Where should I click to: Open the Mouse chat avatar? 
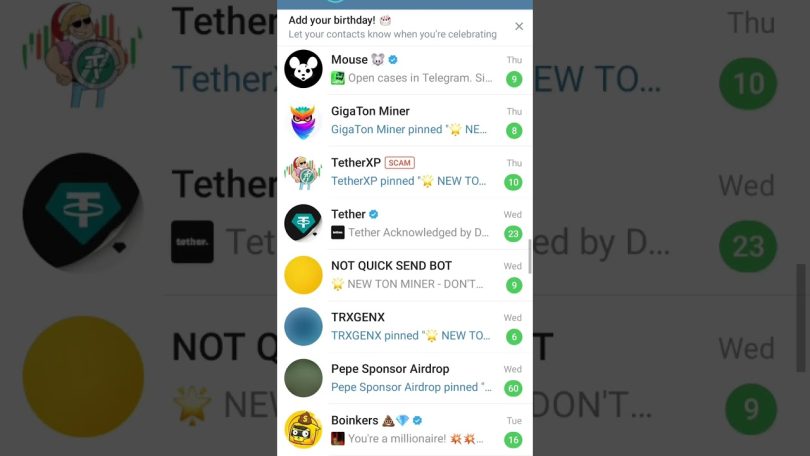click(x=303, y=69)
